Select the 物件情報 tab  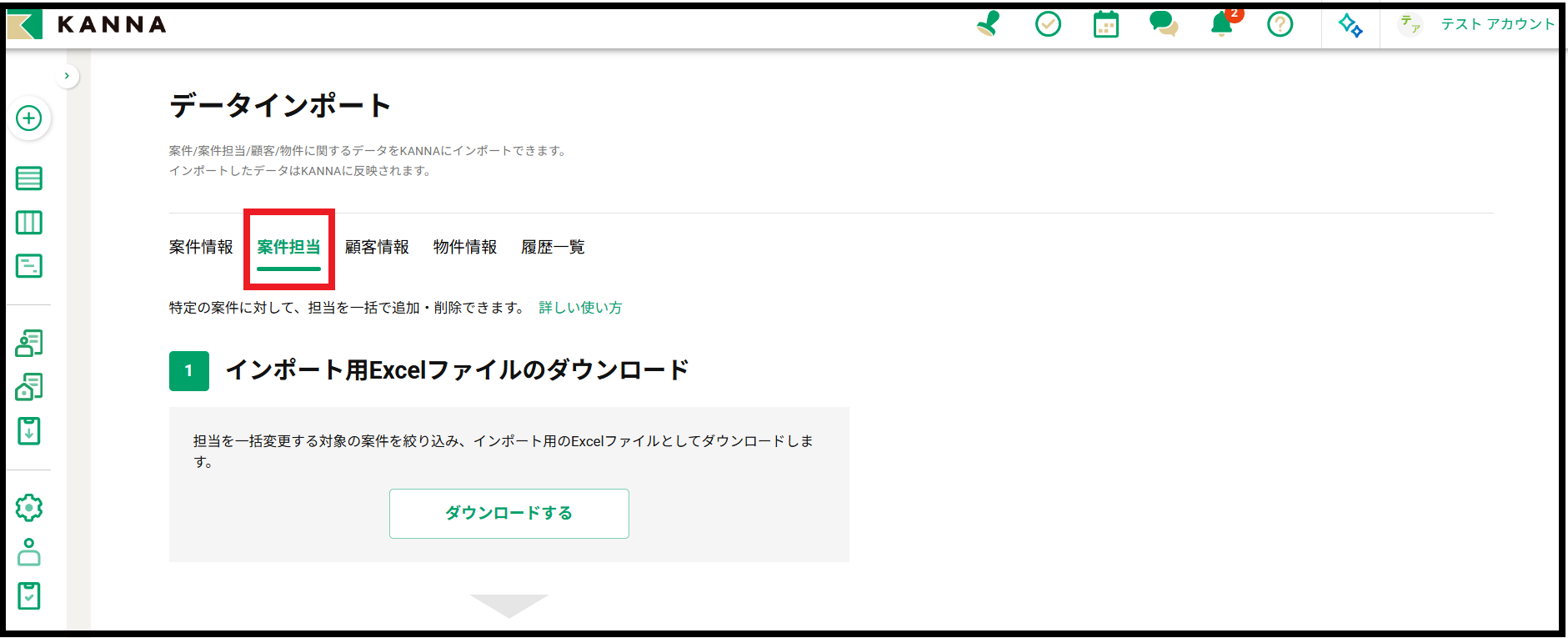[x=464, y=247]
